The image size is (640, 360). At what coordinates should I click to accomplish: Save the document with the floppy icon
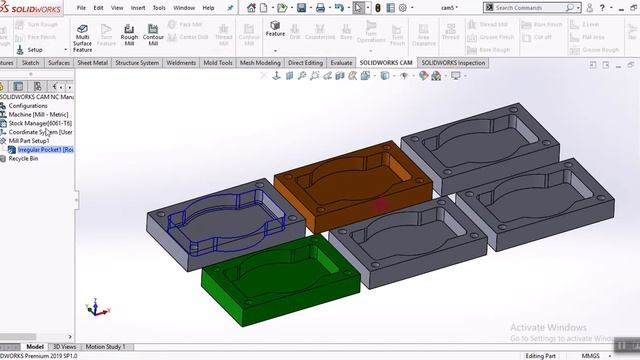pyautogui.click(x=301, y=7)
